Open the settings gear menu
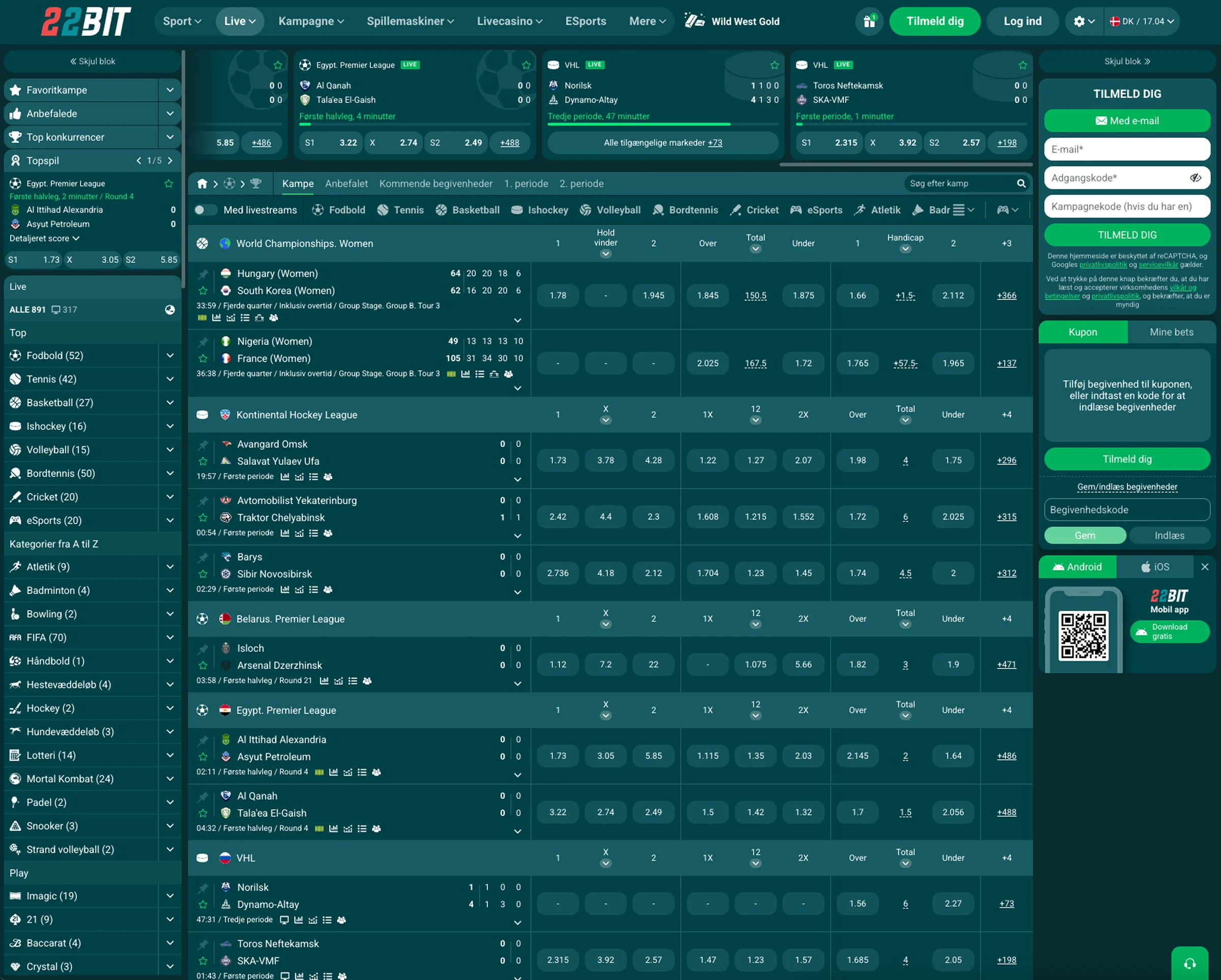The image size is (1221, 980). pos(1084,21)
